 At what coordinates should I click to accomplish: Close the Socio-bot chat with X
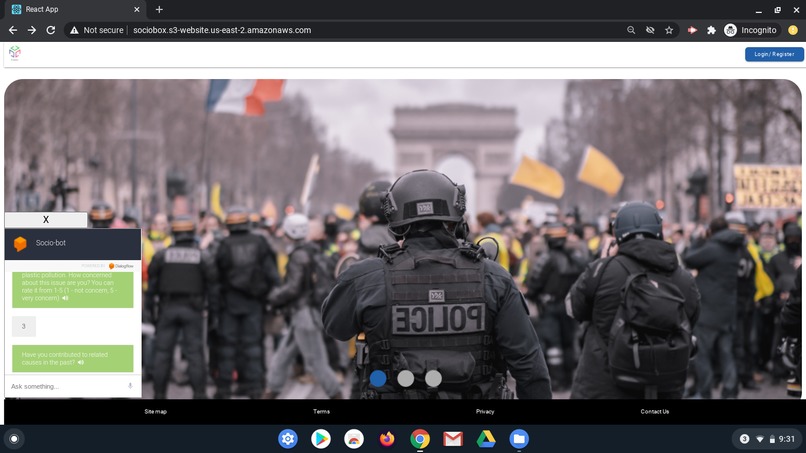[x=46, y=220]
